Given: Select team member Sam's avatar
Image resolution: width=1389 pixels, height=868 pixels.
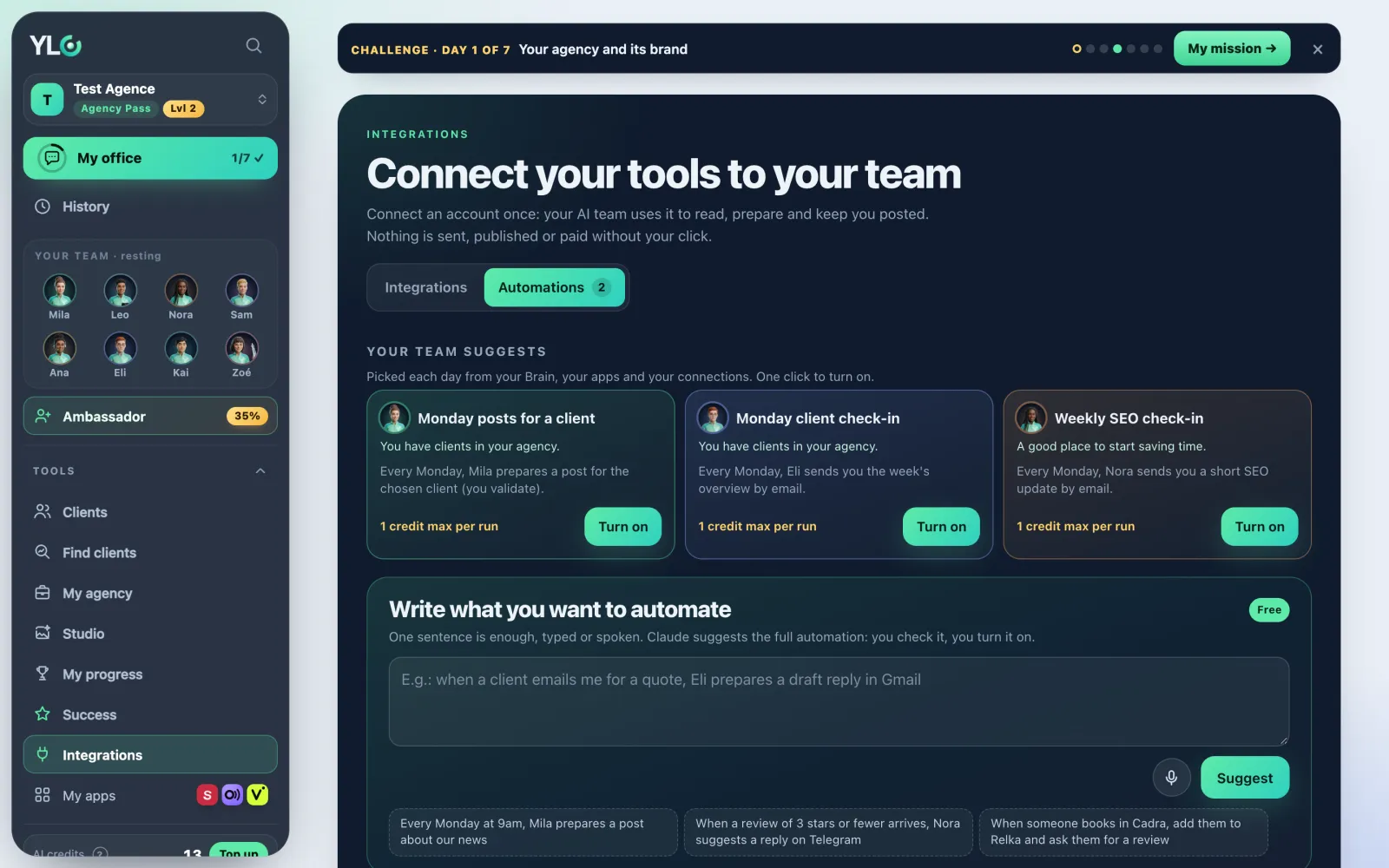Looking at the screenshot, I should [241, 290].
